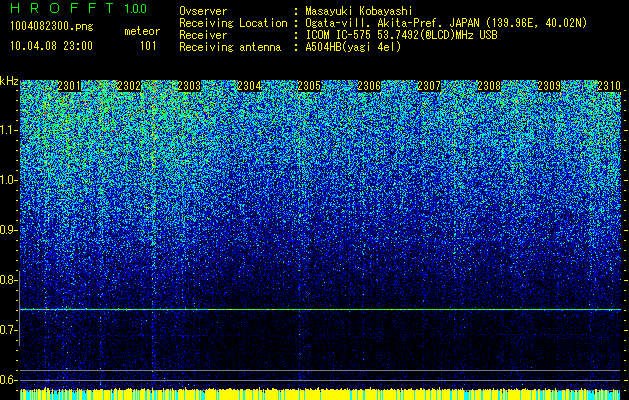Click the 1.1 kHz axis label
The height and width of the screenshot is (400, 629).
click(9, 130)
